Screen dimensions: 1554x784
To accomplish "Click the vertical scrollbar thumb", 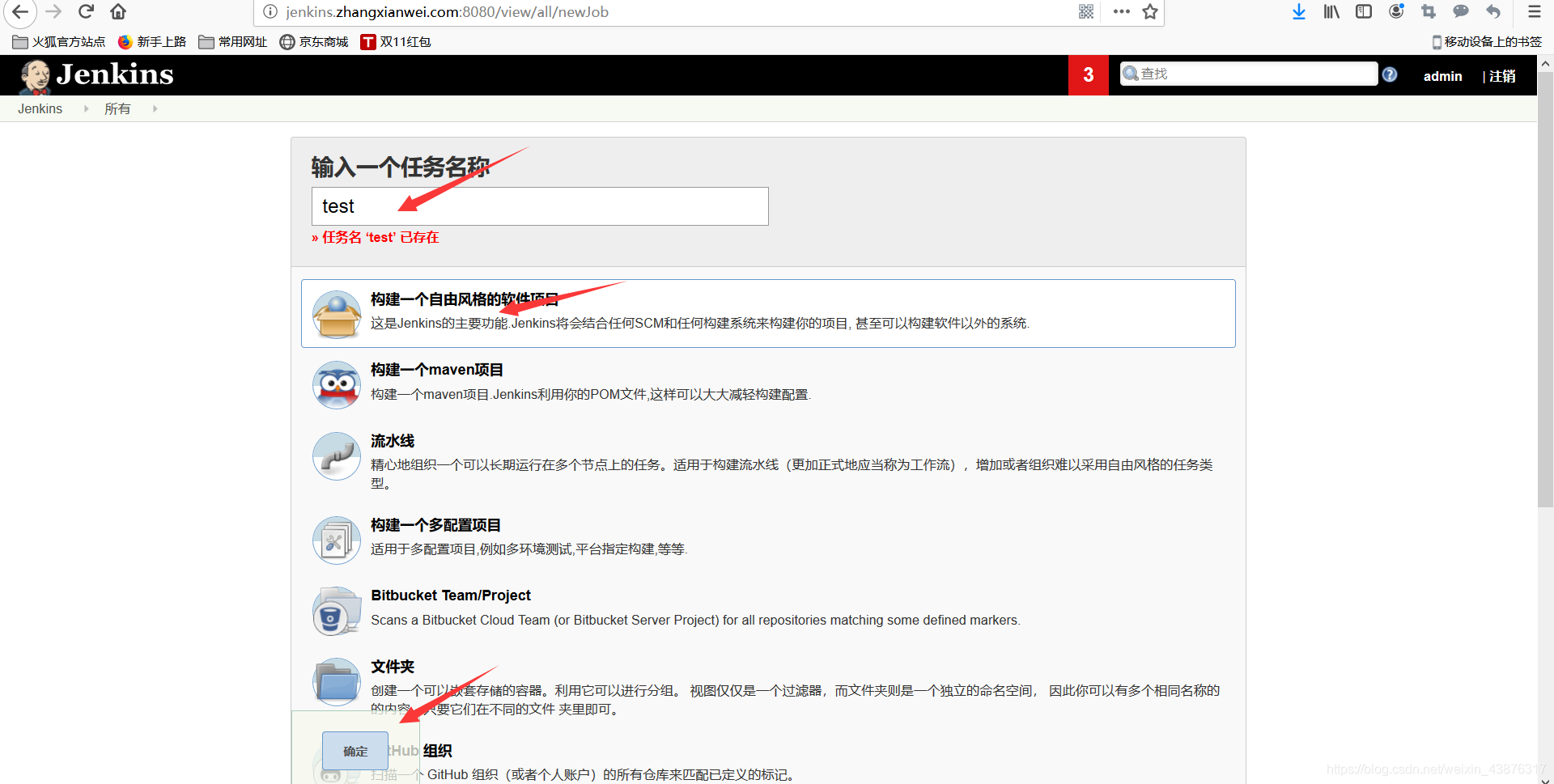I will tap(1545, 289).
